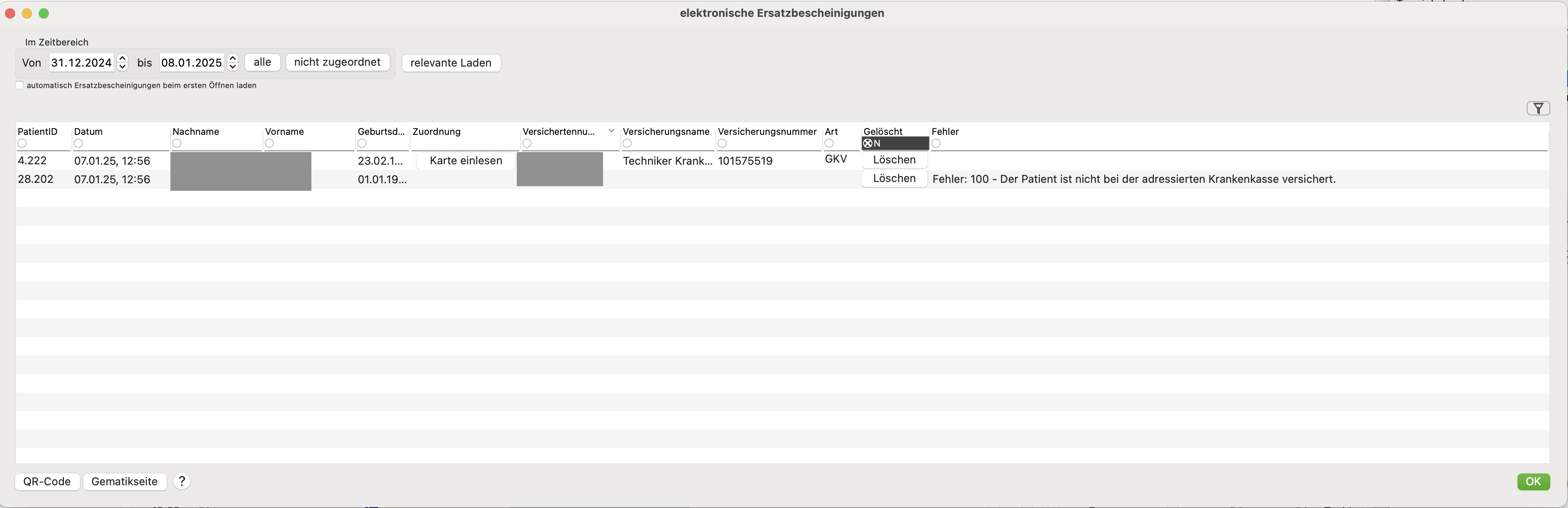Click the date cell of patient 4.222

point(112,161)
